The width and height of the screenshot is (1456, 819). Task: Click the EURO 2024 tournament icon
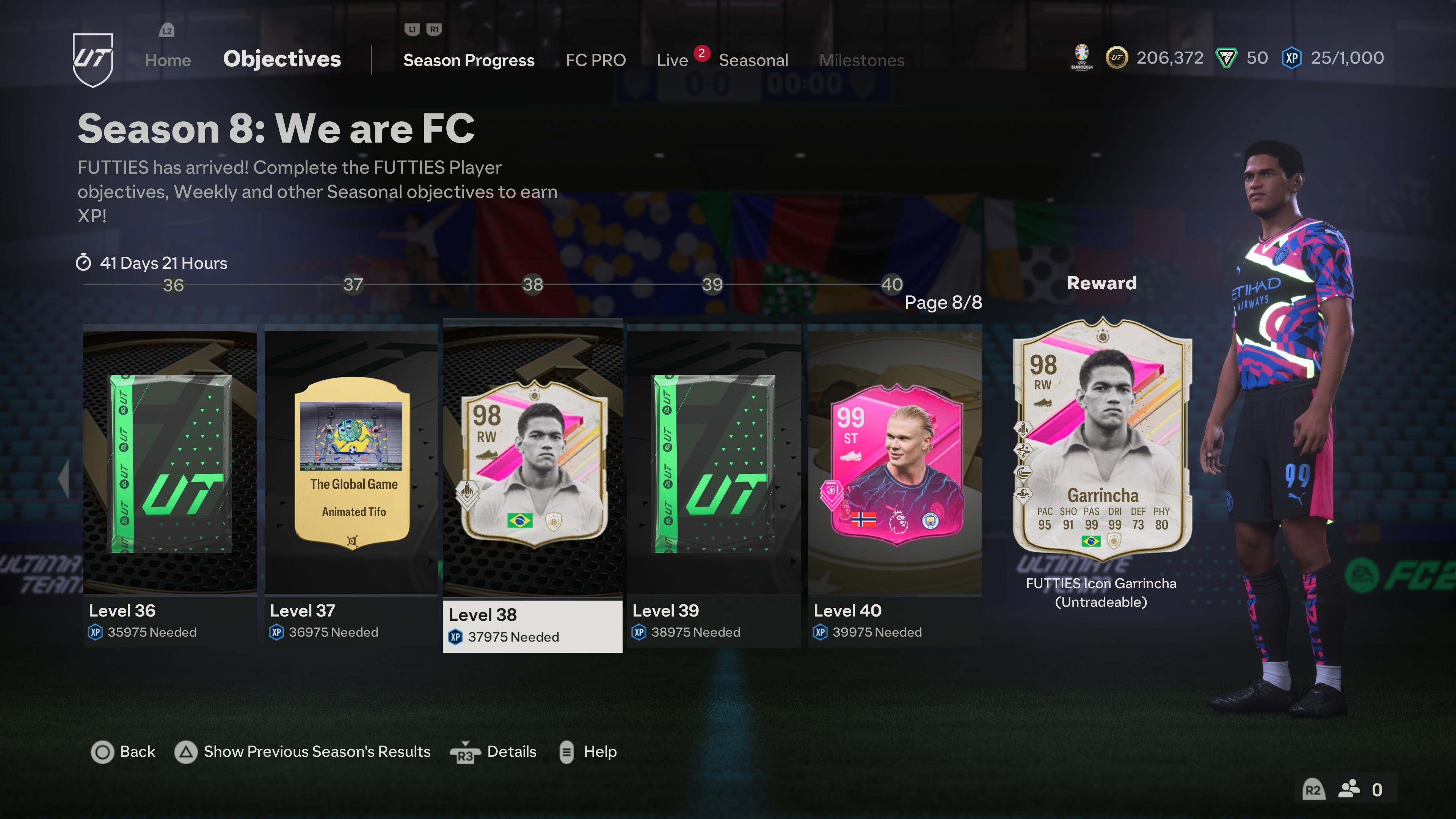point(1082,57)
